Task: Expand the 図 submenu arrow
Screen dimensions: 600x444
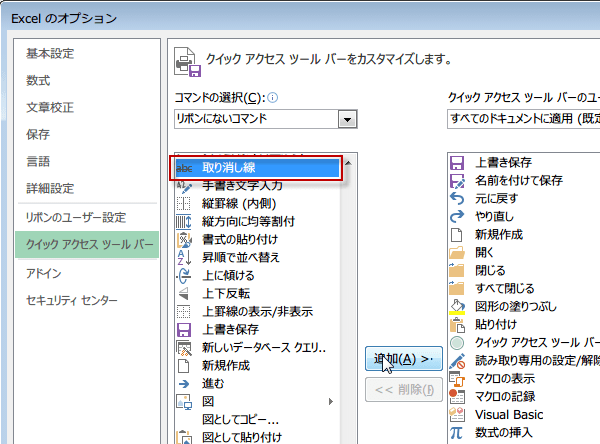Action: tap(331, 401)
